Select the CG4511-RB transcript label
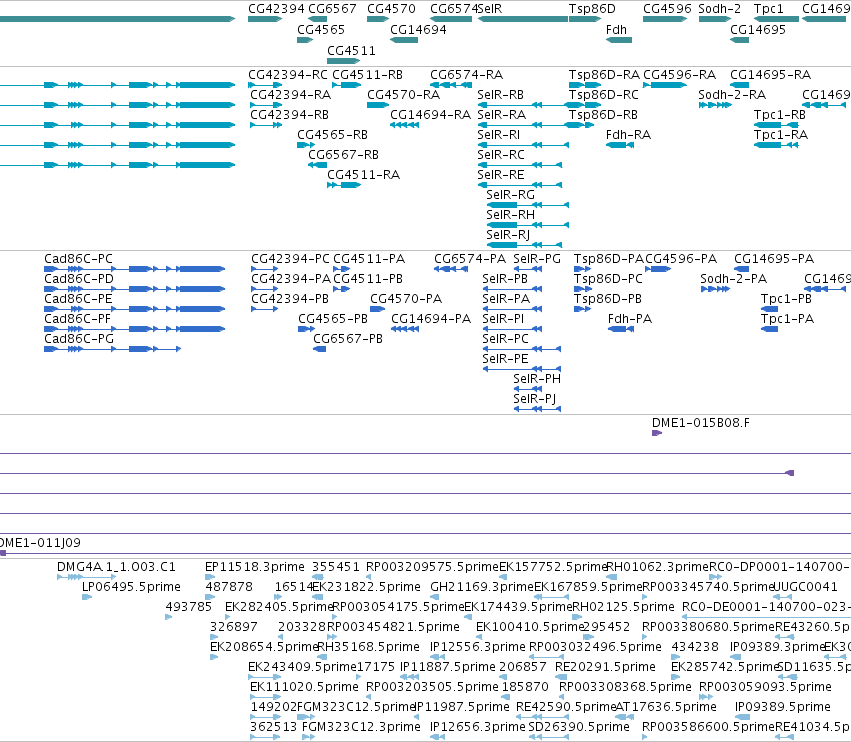Screen dimensions: 851x742 point(367,74)
